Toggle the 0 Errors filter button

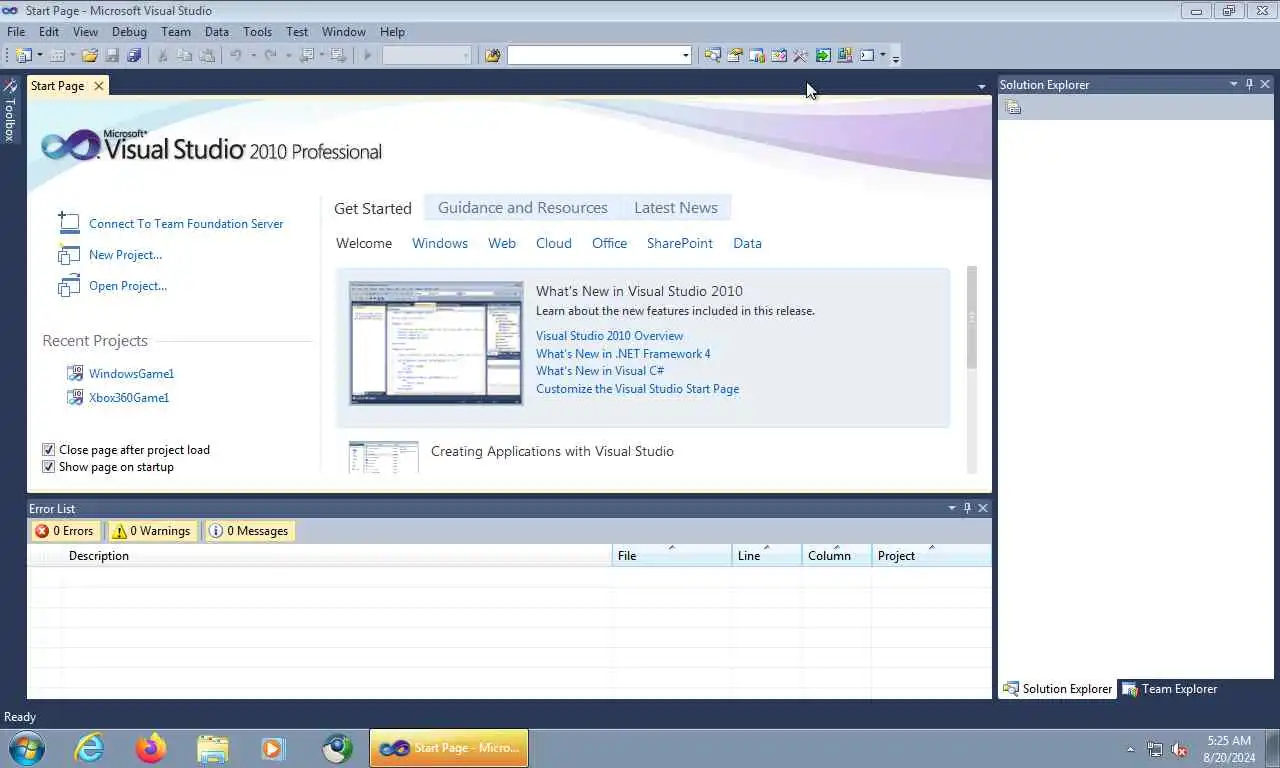pyautogui.click(x=64, y=531)
